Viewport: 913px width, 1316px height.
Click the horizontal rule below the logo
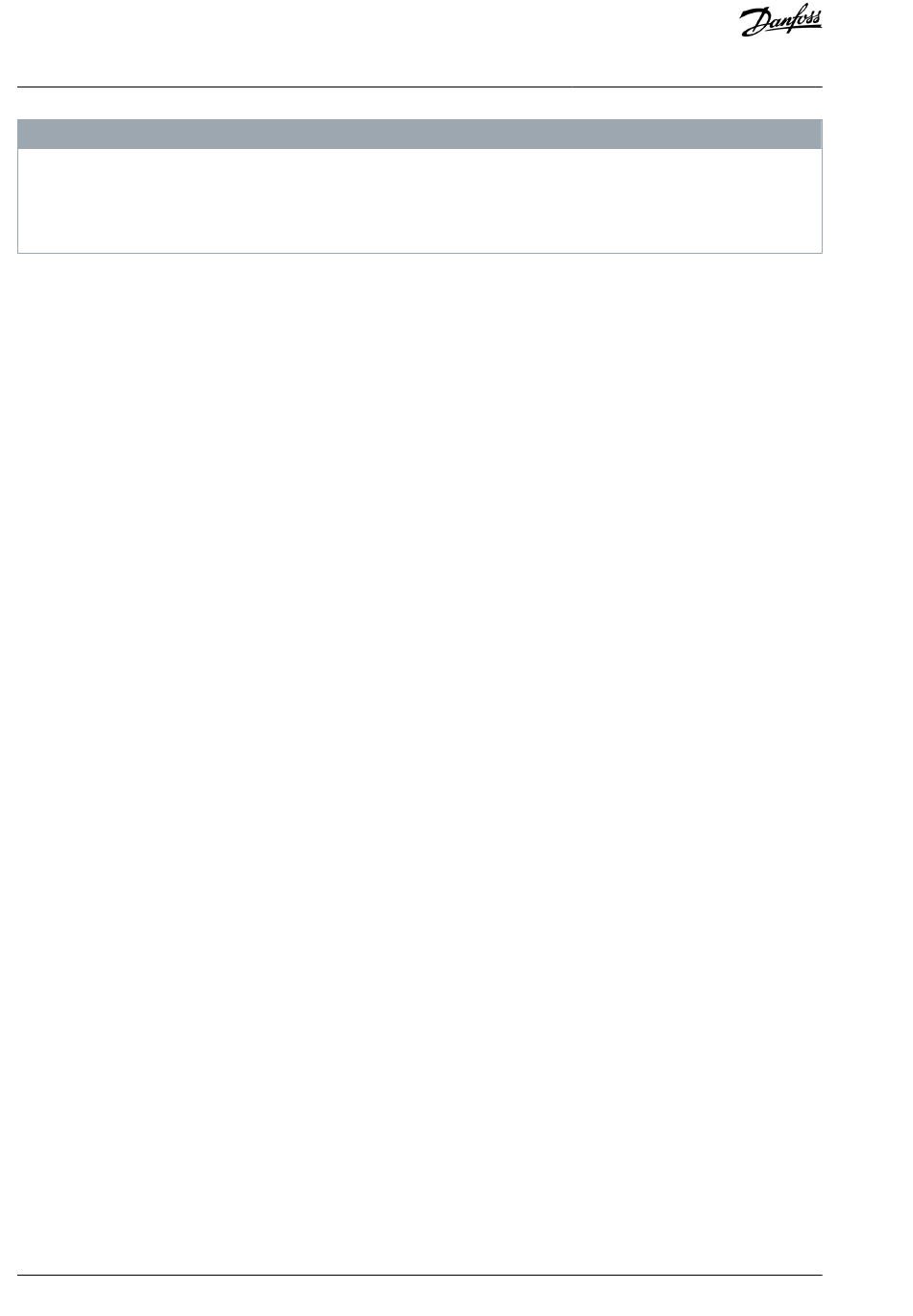420,87
